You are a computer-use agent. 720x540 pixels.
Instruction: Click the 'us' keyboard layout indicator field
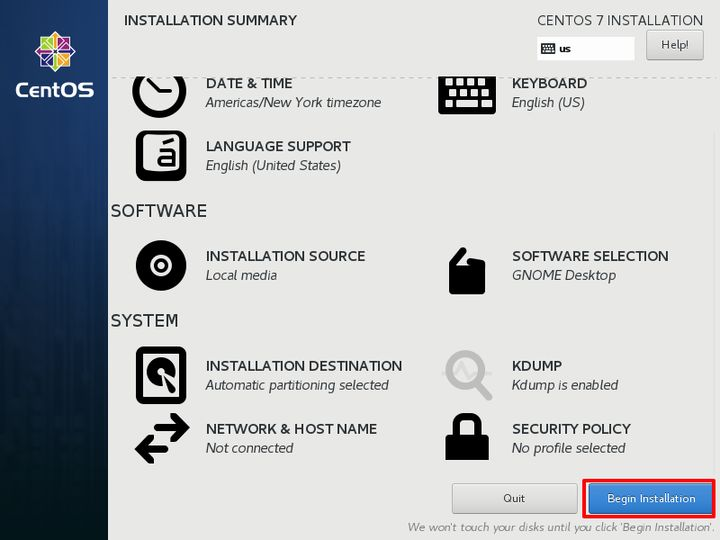[585, 49]
